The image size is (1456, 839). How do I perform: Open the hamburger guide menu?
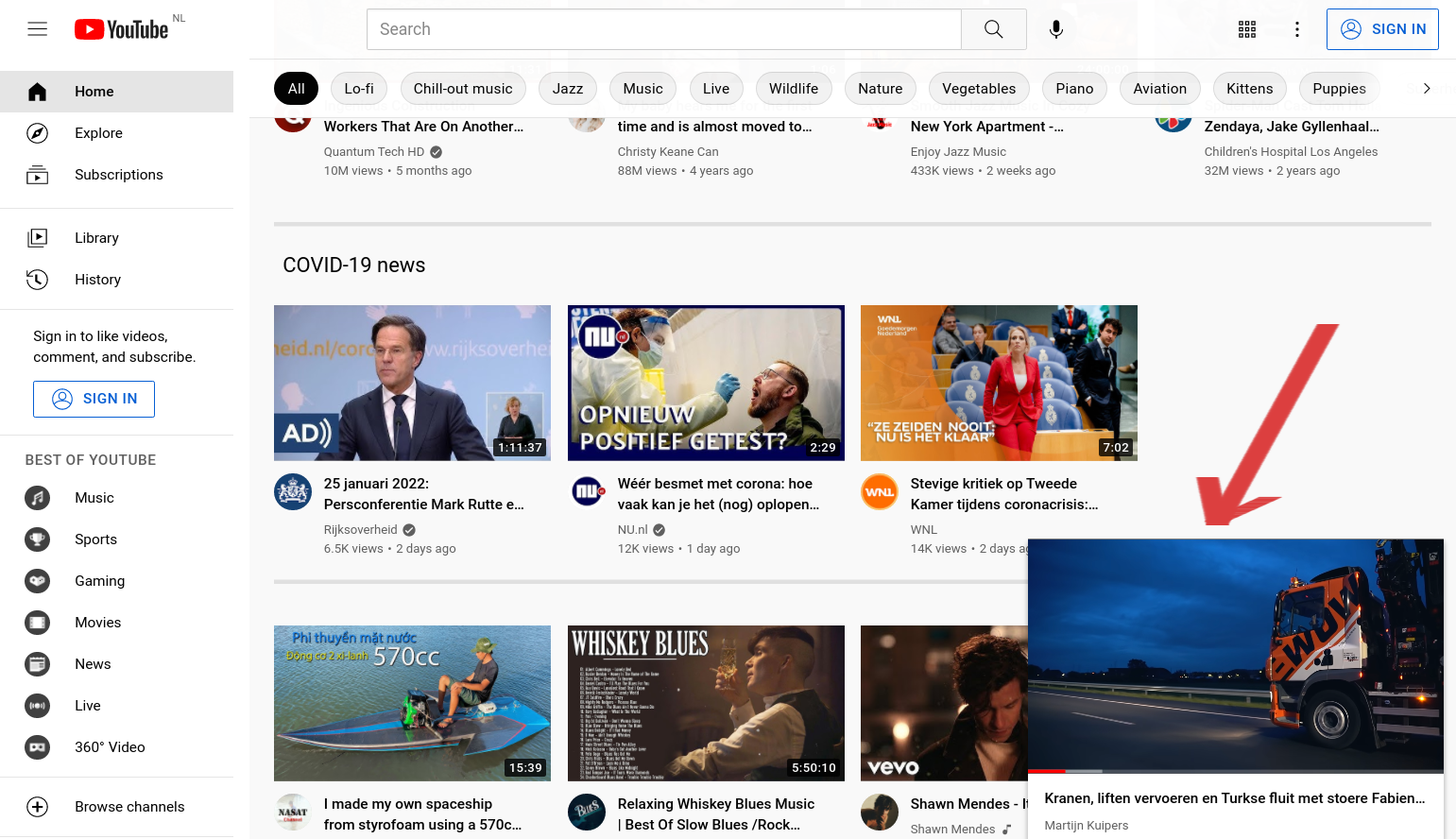[x=38, y=29]
